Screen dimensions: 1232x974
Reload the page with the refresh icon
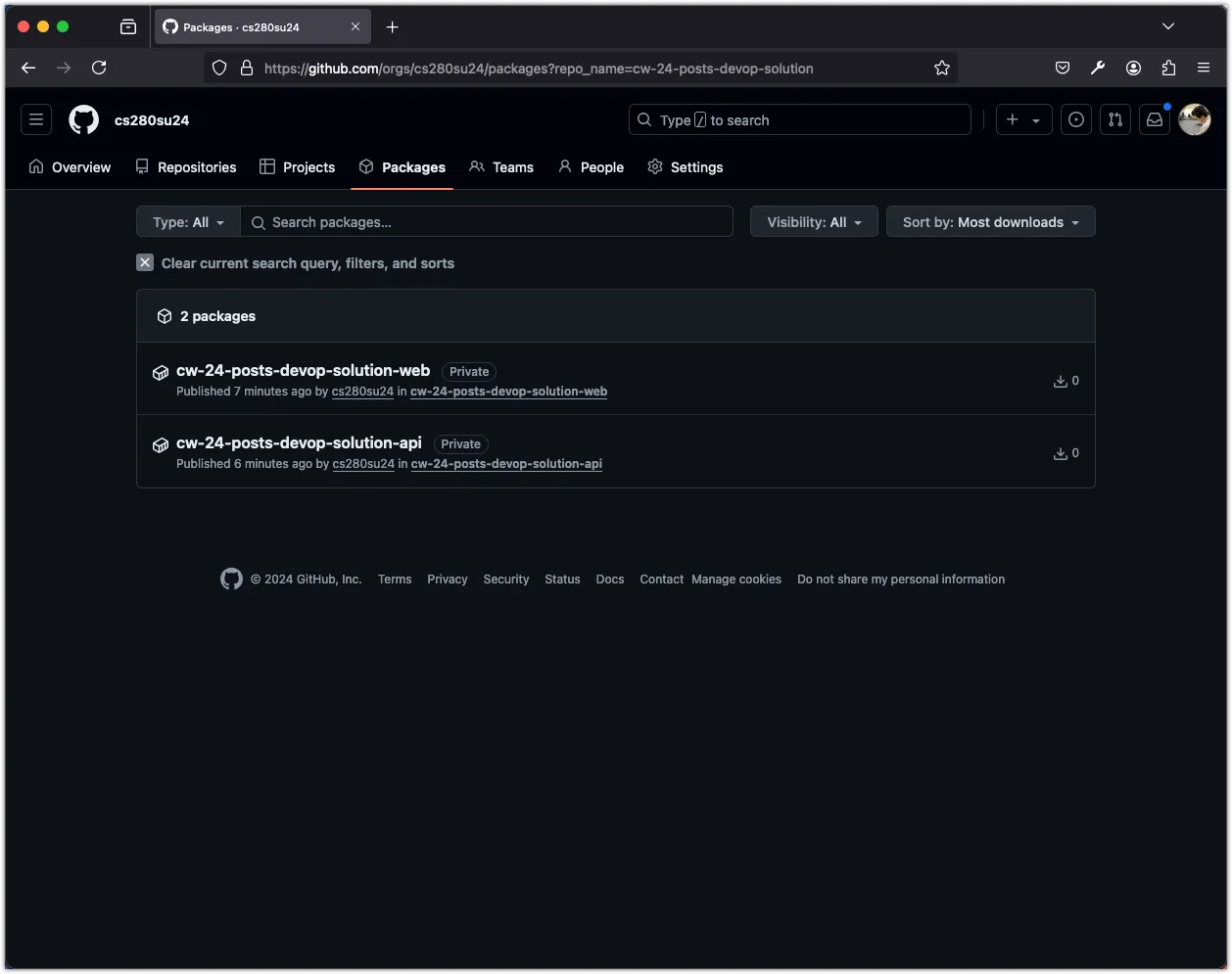coord(99,68)
